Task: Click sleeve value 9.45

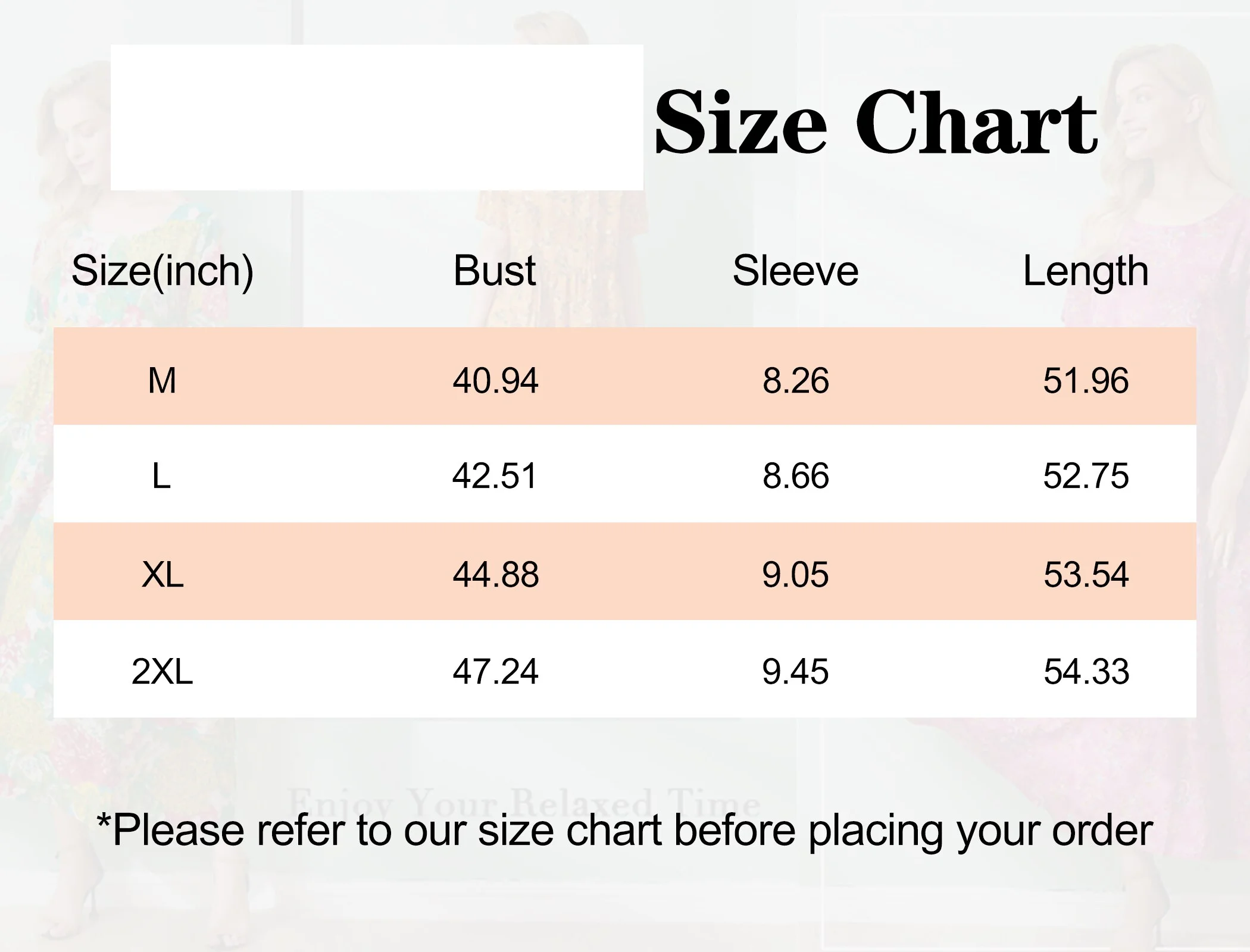Action: pyautogui.click(x=795, y=672)
